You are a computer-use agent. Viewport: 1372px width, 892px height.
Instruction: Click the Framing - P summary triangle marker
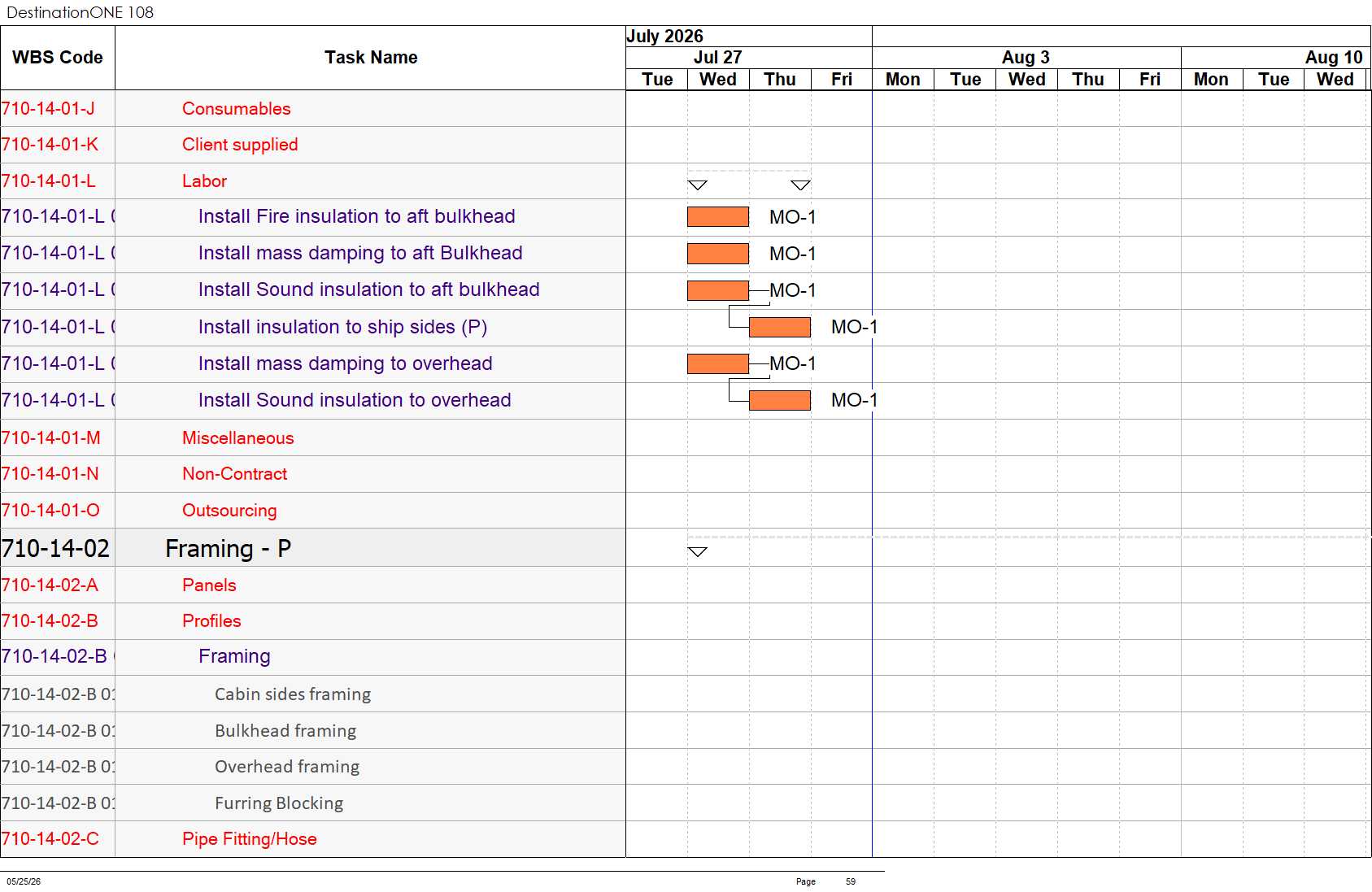click(x=698, y=552)
